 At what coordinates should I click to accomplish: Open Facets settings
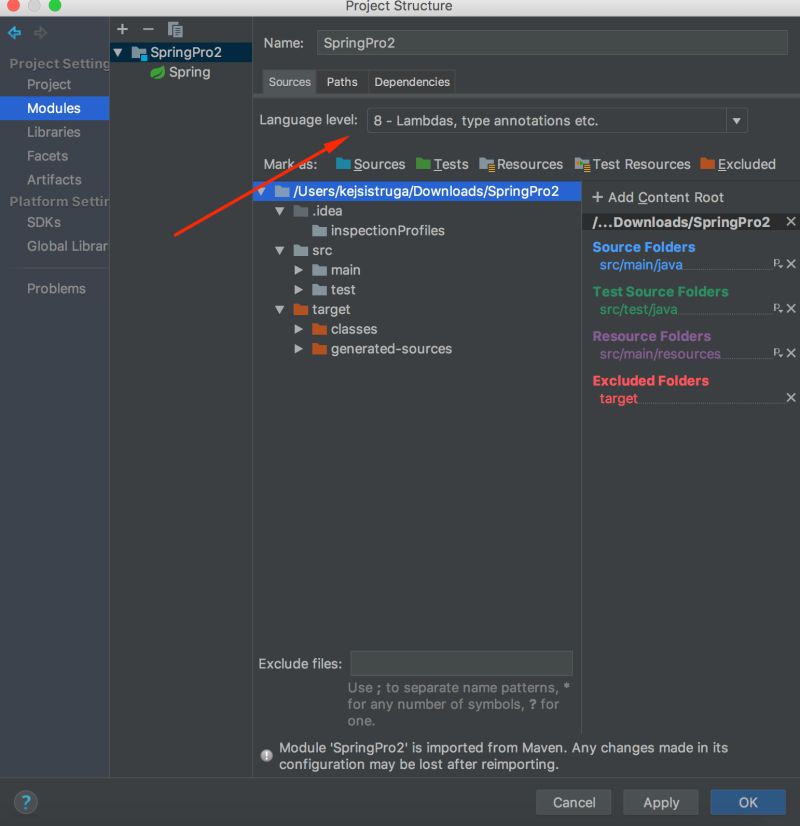[47, 156]
